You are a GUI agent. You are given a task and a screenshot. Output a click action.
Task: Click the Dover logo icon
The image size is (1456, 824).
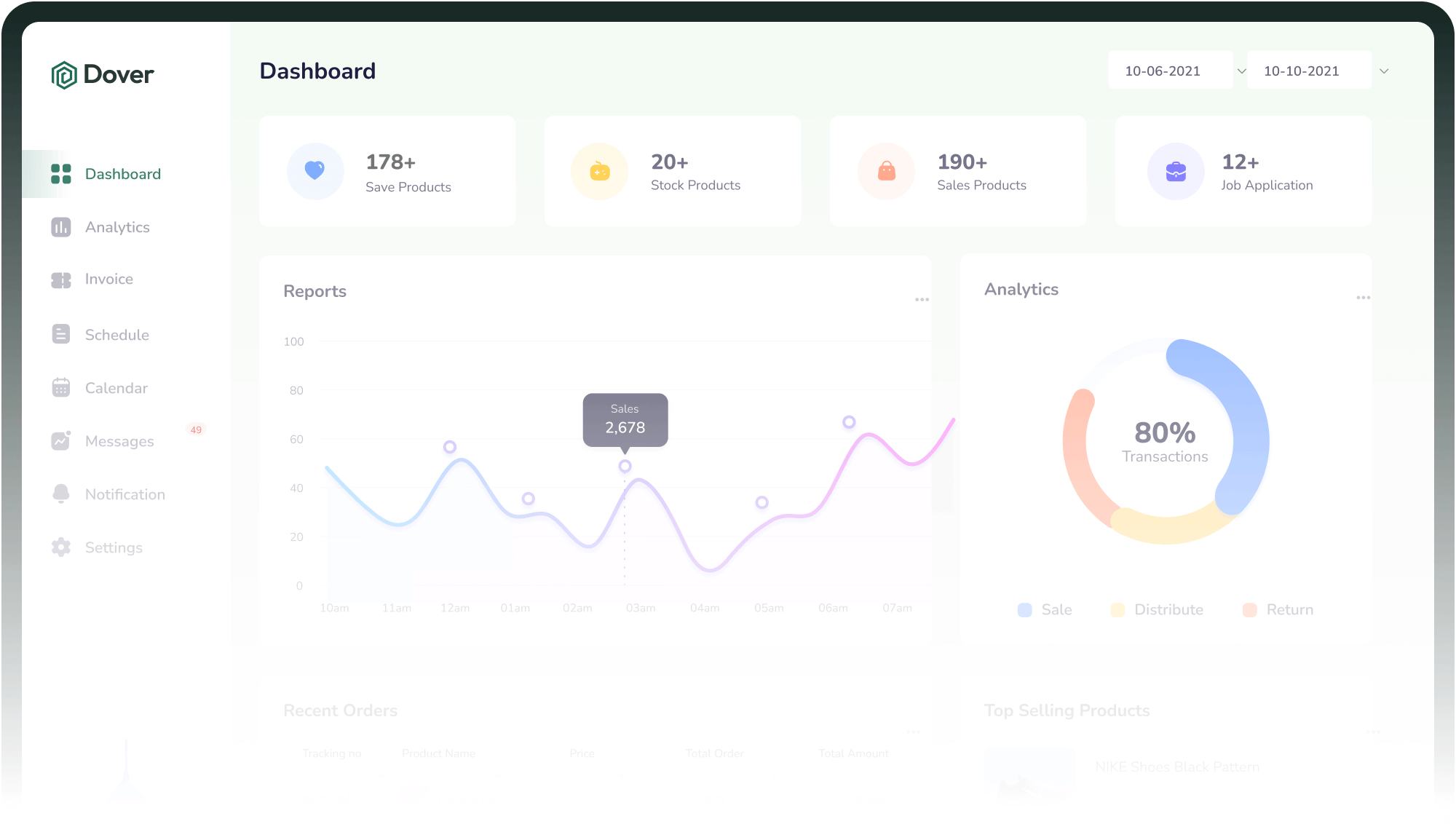[x=64, y=75]
